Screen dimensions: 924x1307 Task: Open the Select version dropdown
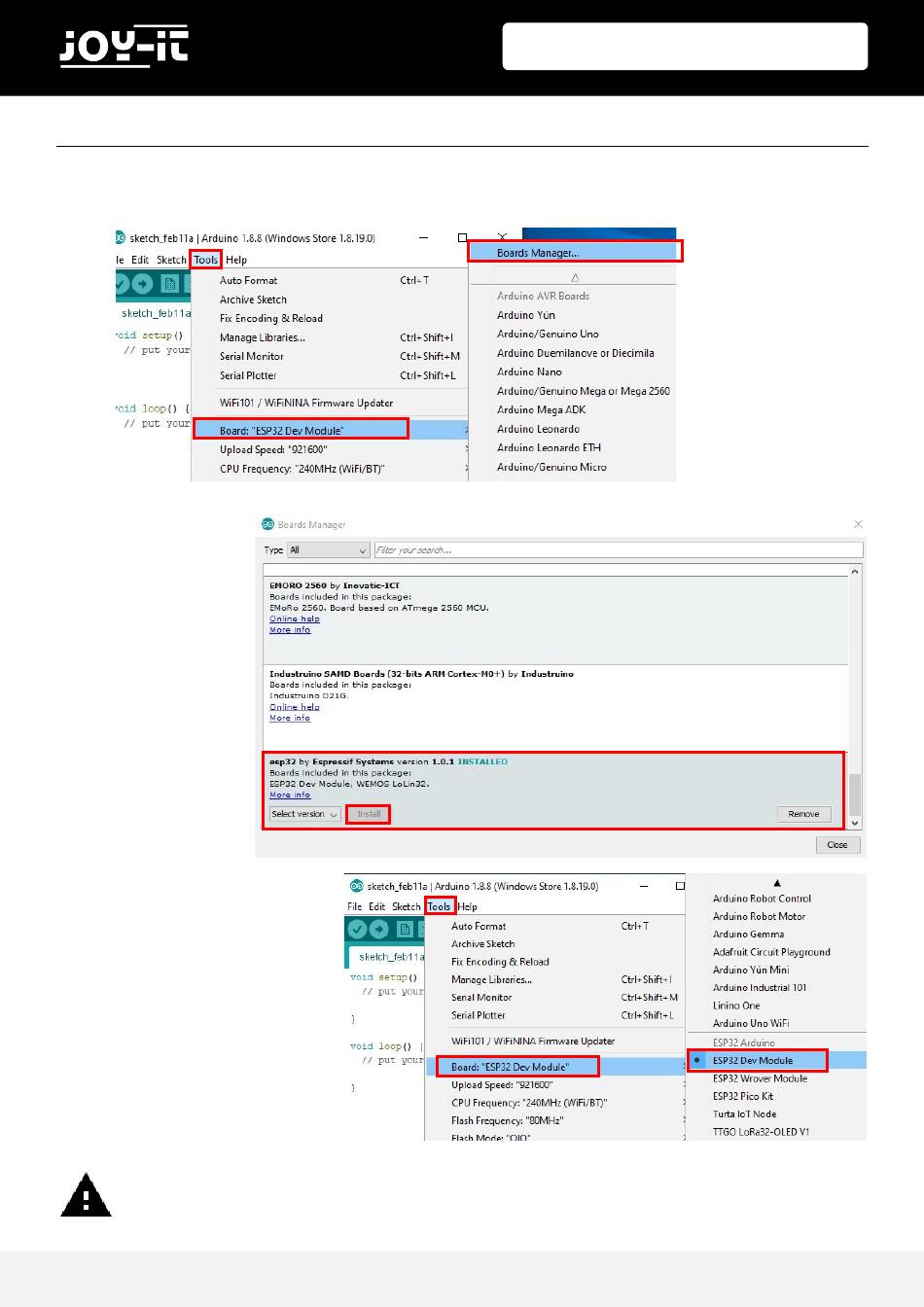pyautogui.click(x=304, y=814)
